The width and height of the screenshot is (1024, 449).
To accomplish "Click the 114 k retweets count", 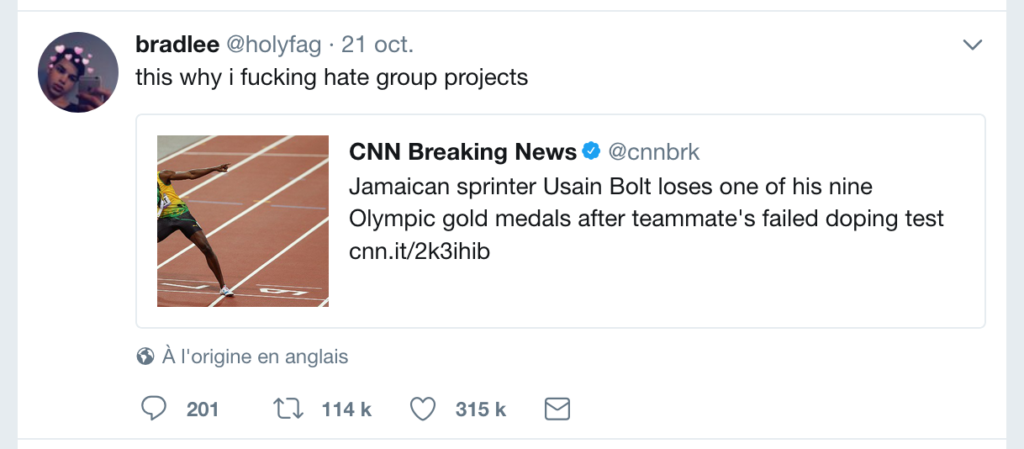I will click(x=346, y=409).
